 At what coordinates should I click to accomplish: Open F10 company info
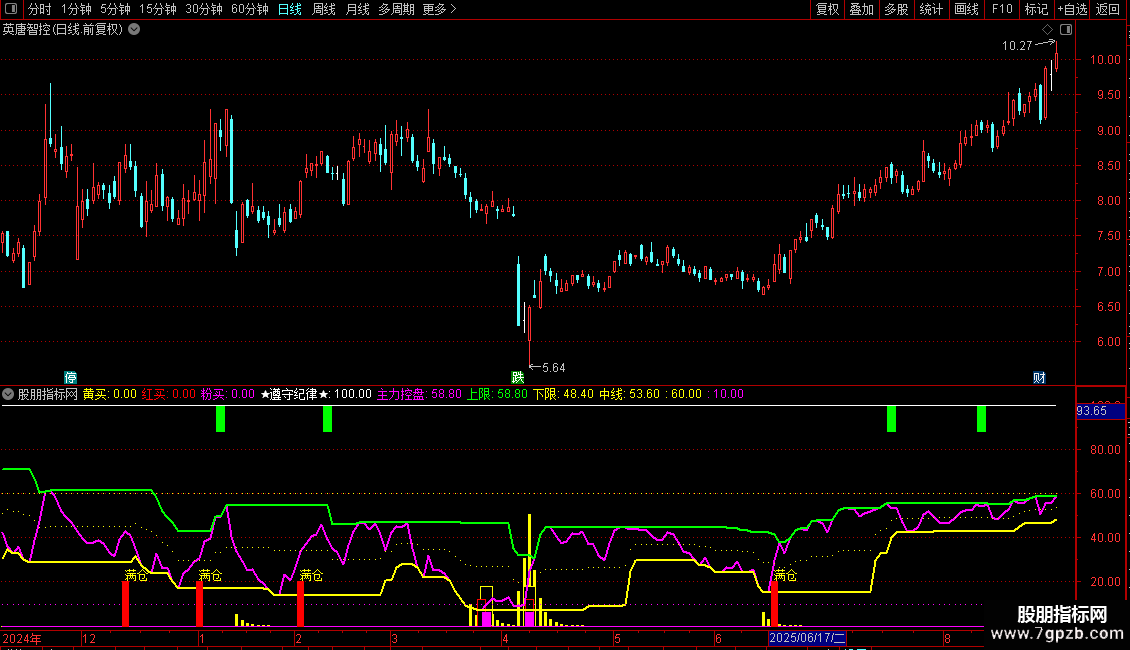1001,10
